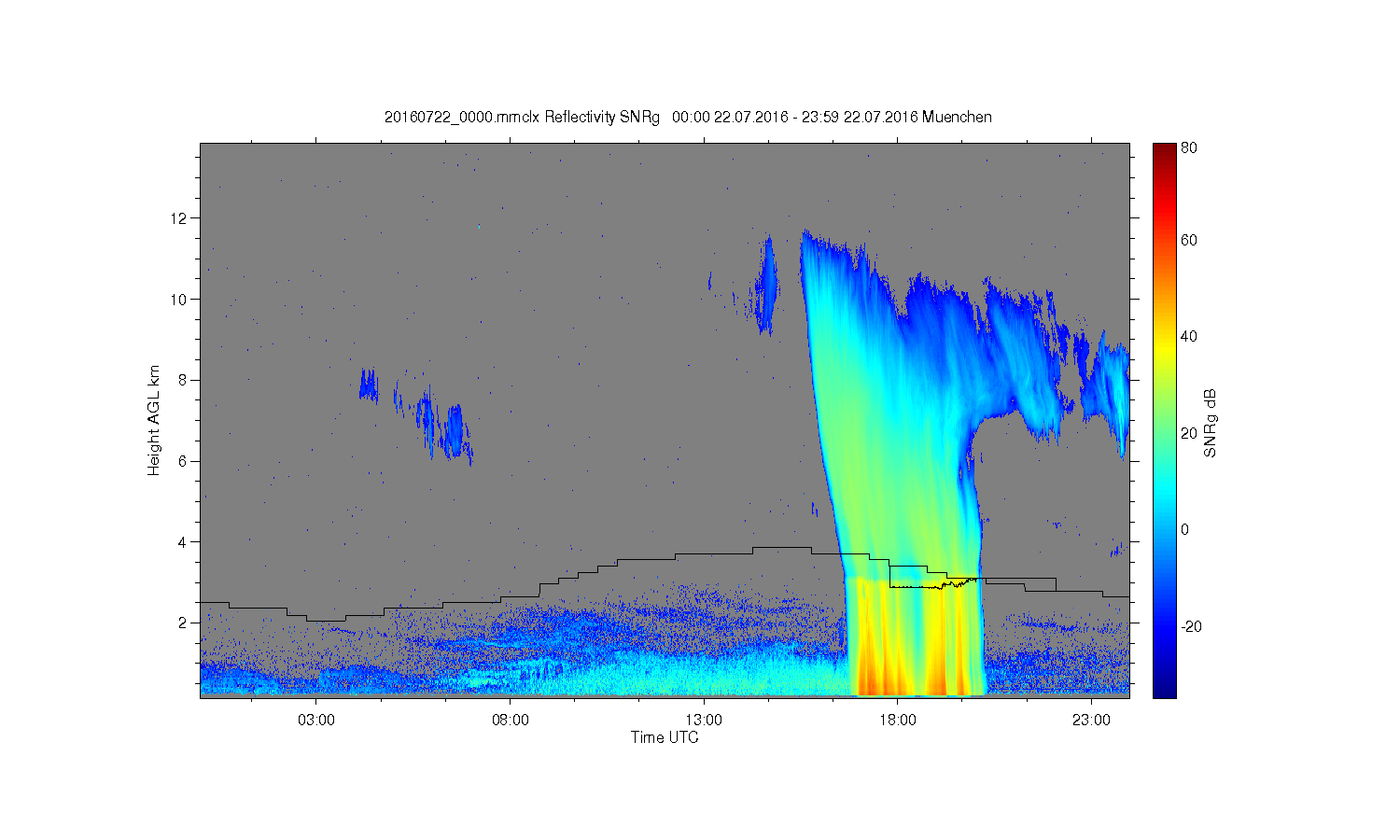The image size is (1400, 840).
Task: Click the 23:00 time tick label
Action: 1091,721
